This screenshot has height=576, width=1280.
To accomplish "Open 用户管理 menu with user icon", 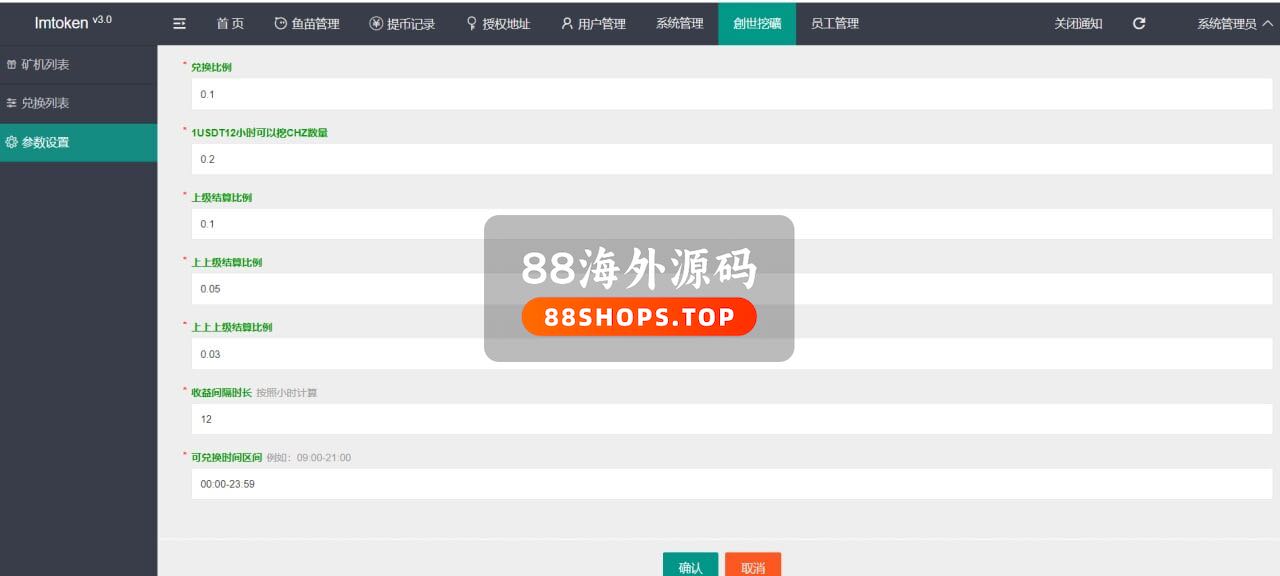I will click(593, 24).
